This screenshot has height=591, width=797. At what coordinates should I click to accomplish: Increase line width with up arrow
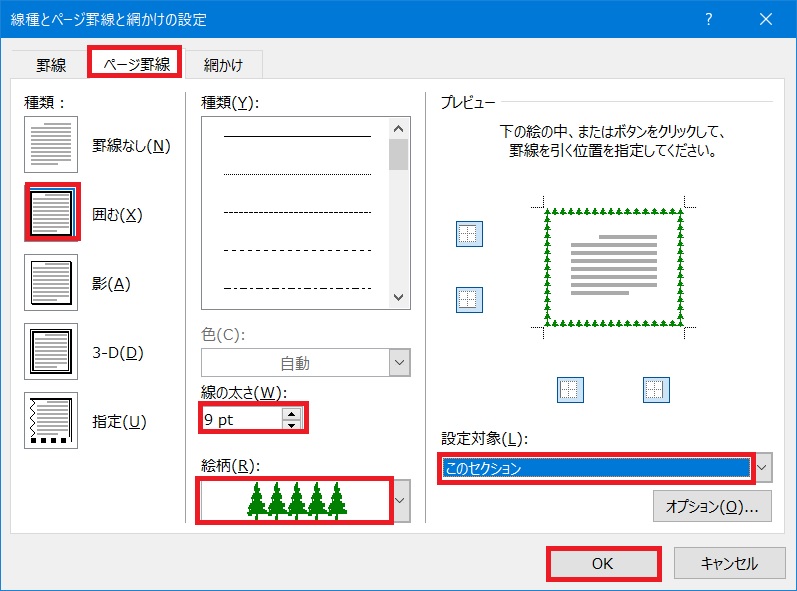pyautogui.click(x=291, y=414)
